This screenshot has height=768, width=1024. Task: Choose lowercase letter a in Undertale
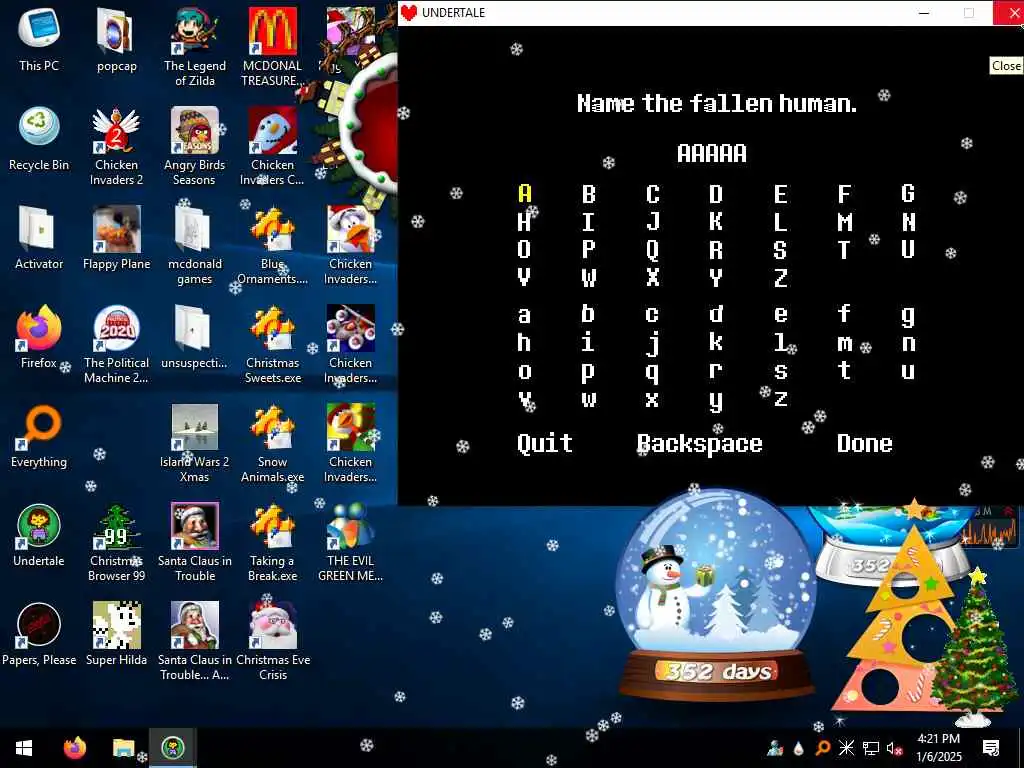pos(524,315)
